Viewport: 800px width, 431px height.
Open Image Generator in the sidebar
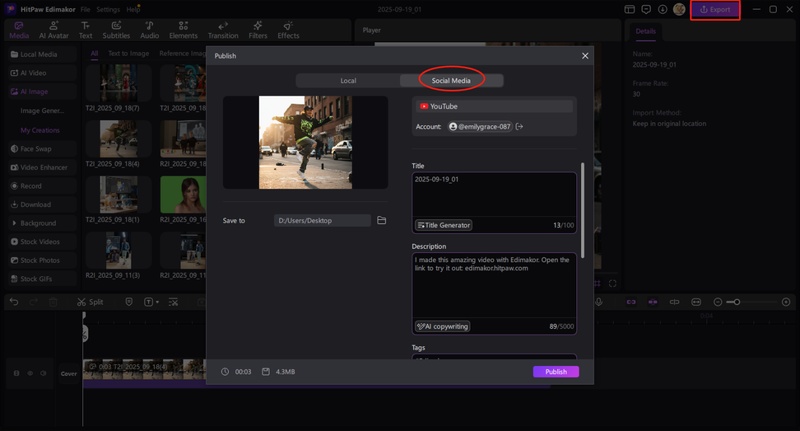[x=42, y=111]
